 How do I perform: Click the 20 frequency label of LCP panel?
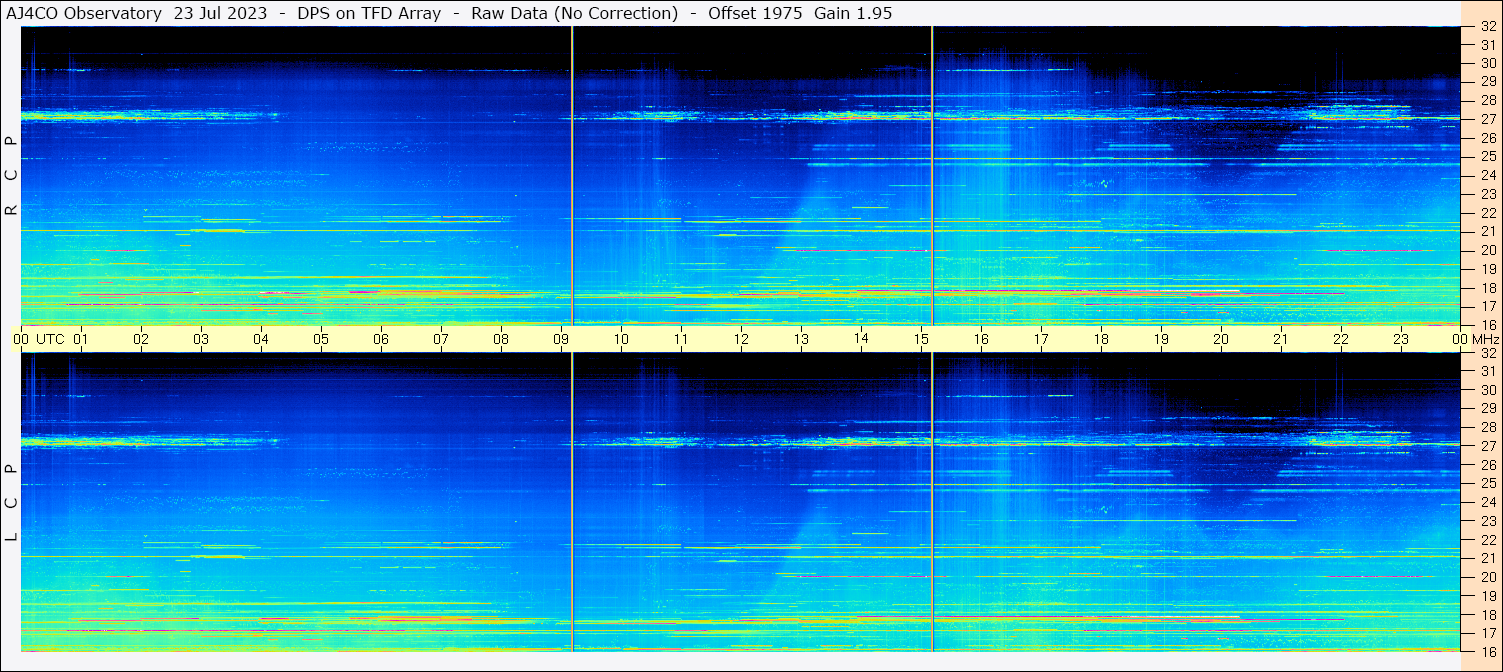(1487, 577)
